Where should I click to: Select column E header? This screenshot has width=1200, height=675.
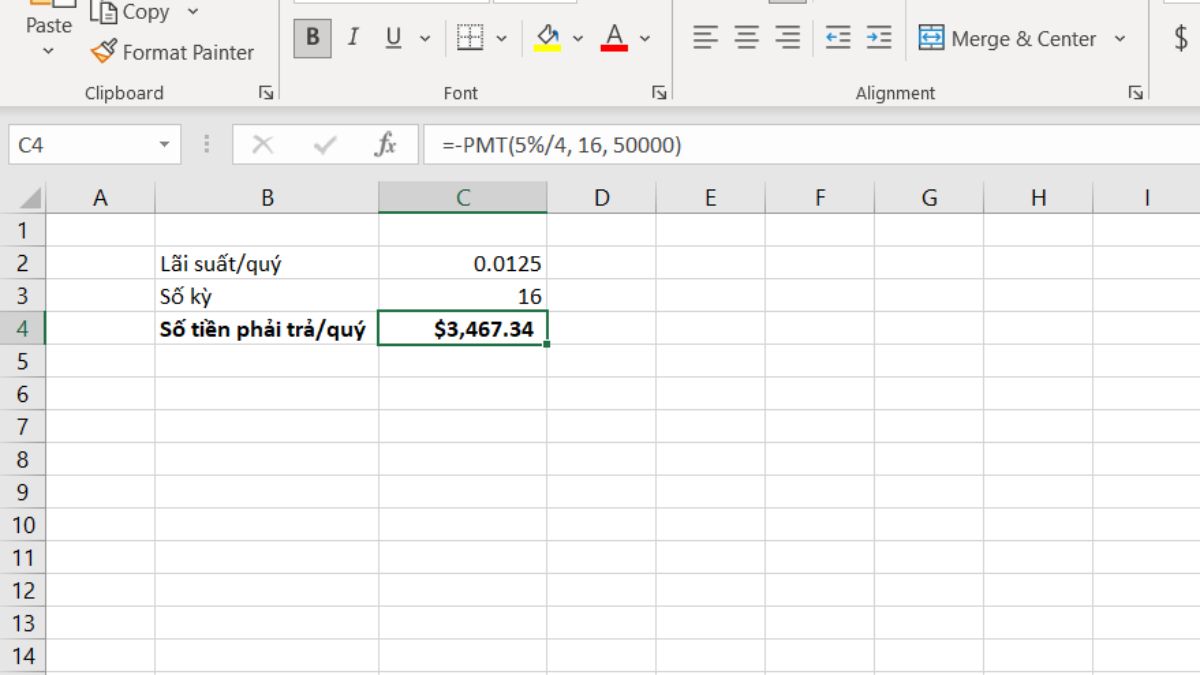click(710, 198)
